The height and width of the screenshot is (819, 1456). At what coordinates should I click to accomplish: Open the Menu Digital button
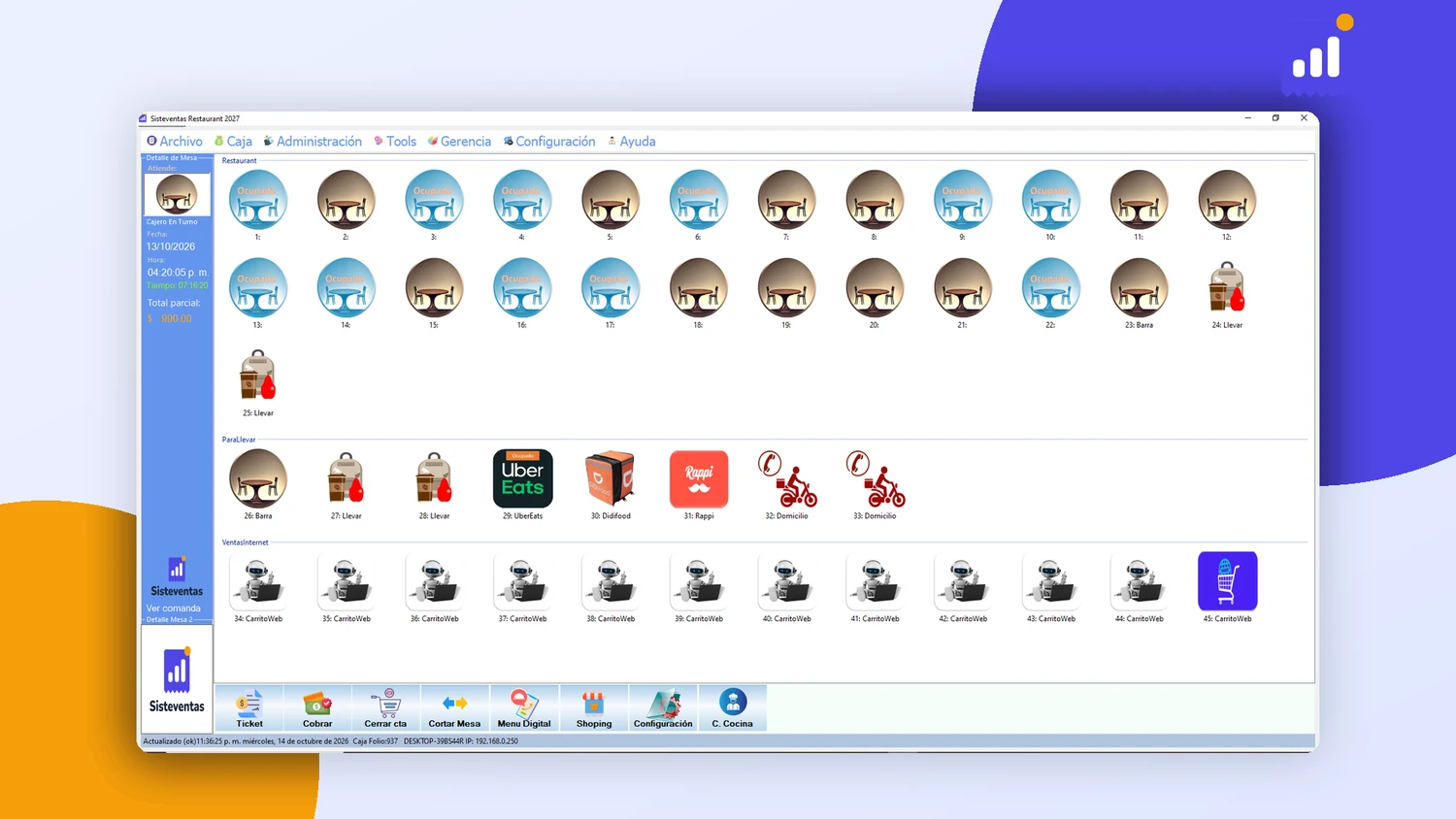pyautogui.click(x=524, y=707)
